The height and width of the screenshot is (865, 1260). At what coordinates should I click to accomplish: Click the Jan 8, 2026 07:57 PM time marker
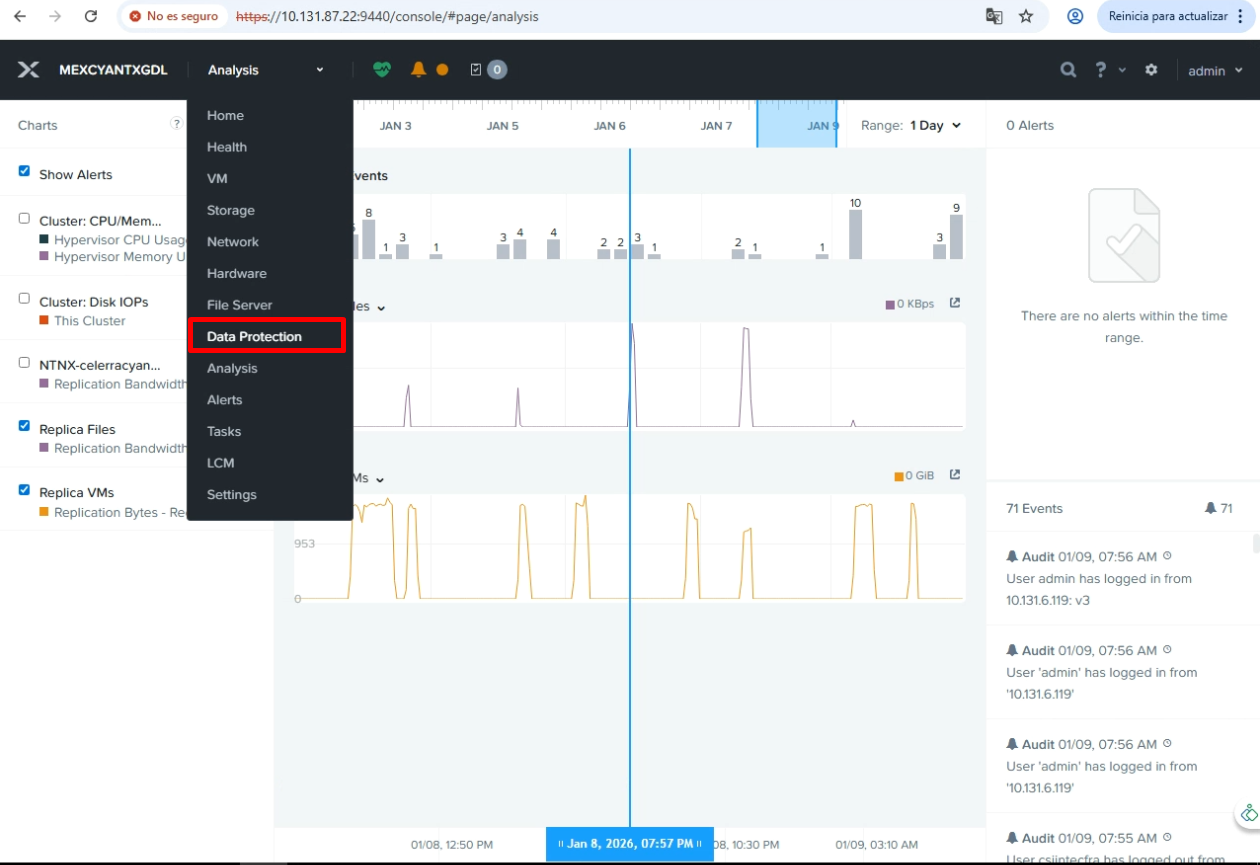(630, 844)
